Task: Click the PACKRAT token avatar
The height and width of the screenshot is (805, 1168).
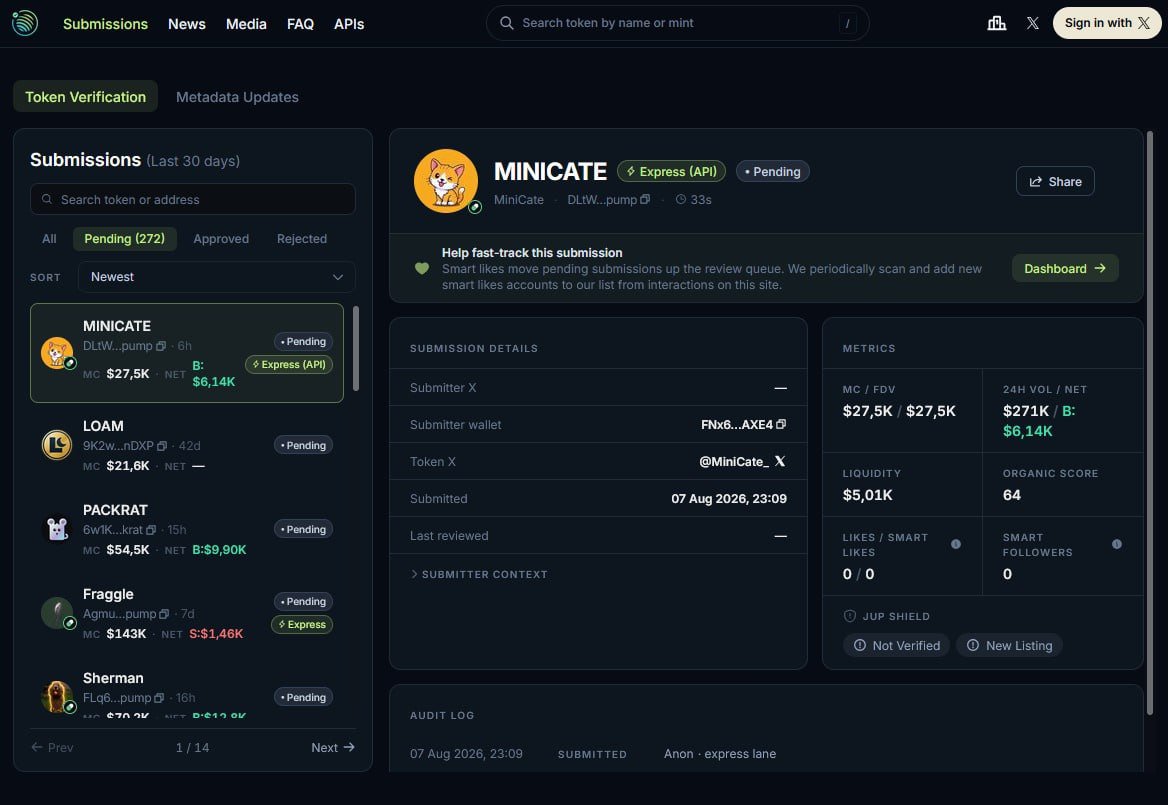Action: tap(57, 529)
